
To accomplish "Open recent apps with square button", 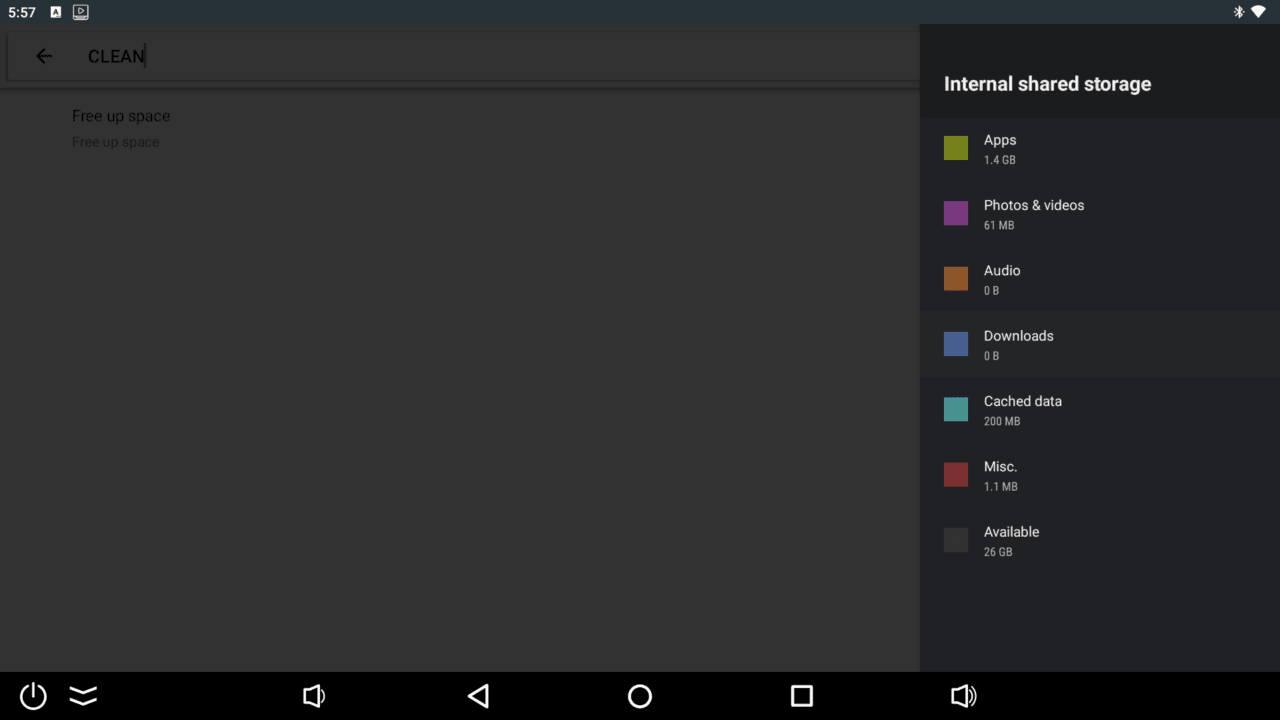I will tap(801, 696).
